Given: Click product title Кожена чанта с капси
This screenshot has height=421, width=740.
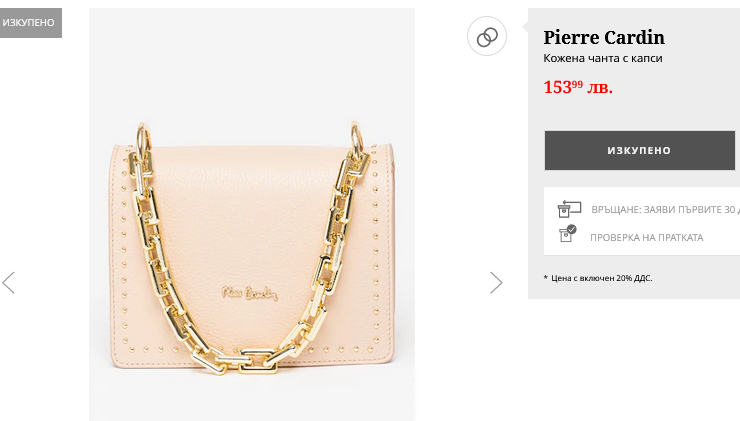Looking at the screenshot, I should [x=602, y=59].
